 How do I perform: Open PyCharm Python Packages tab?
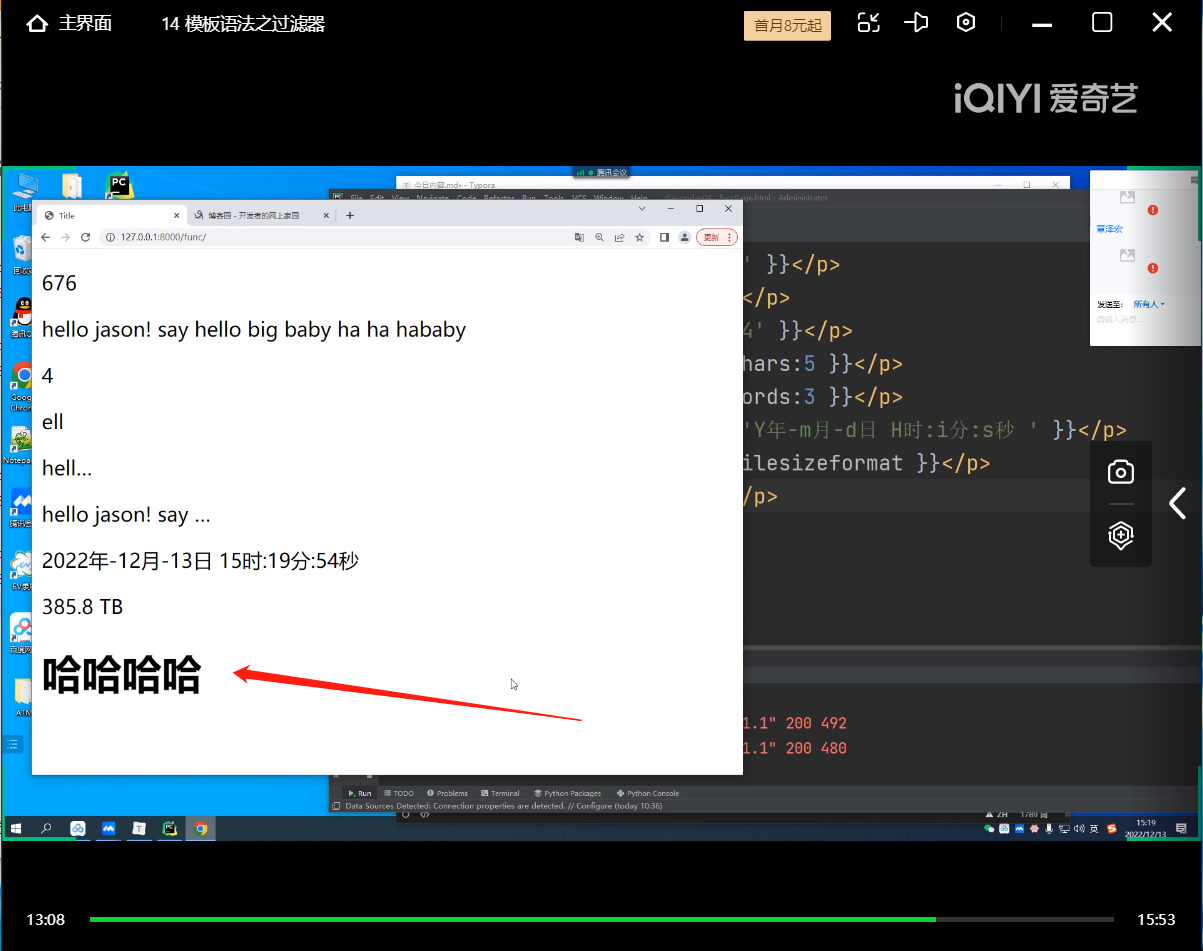[567, 793]
